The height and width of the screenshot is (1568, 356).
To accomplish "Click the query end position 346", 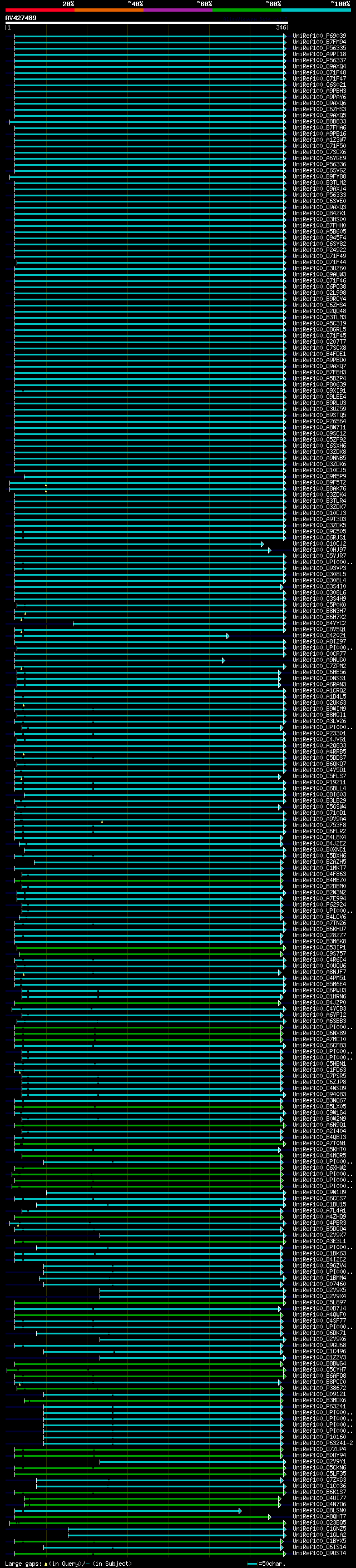I will click(280, 27).
